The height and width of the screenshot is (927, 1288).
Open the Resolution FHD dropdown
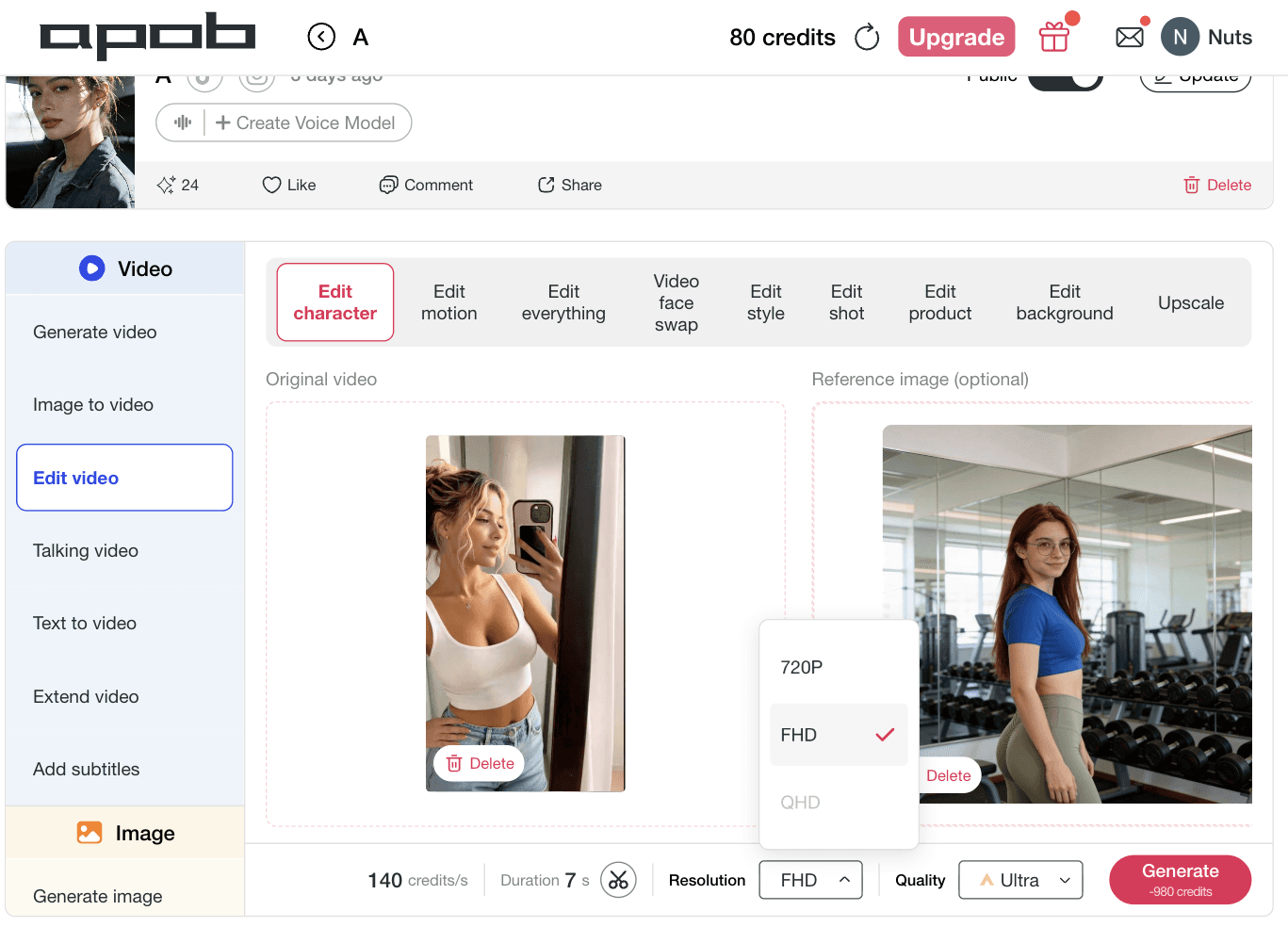click(810, 880)
